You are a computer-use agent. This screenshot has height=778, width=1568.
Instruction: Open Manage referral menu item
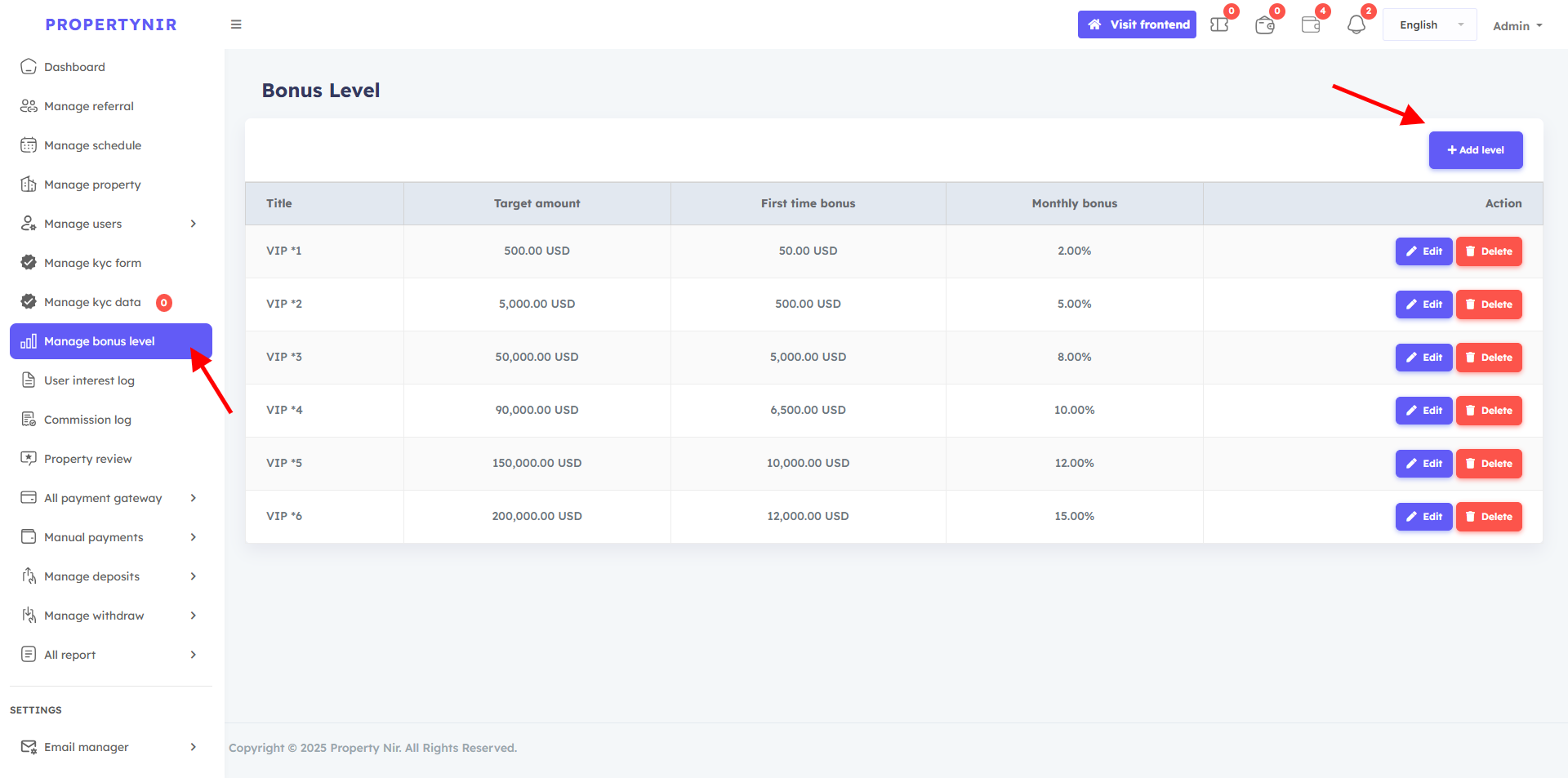click(x=89, y=106)
